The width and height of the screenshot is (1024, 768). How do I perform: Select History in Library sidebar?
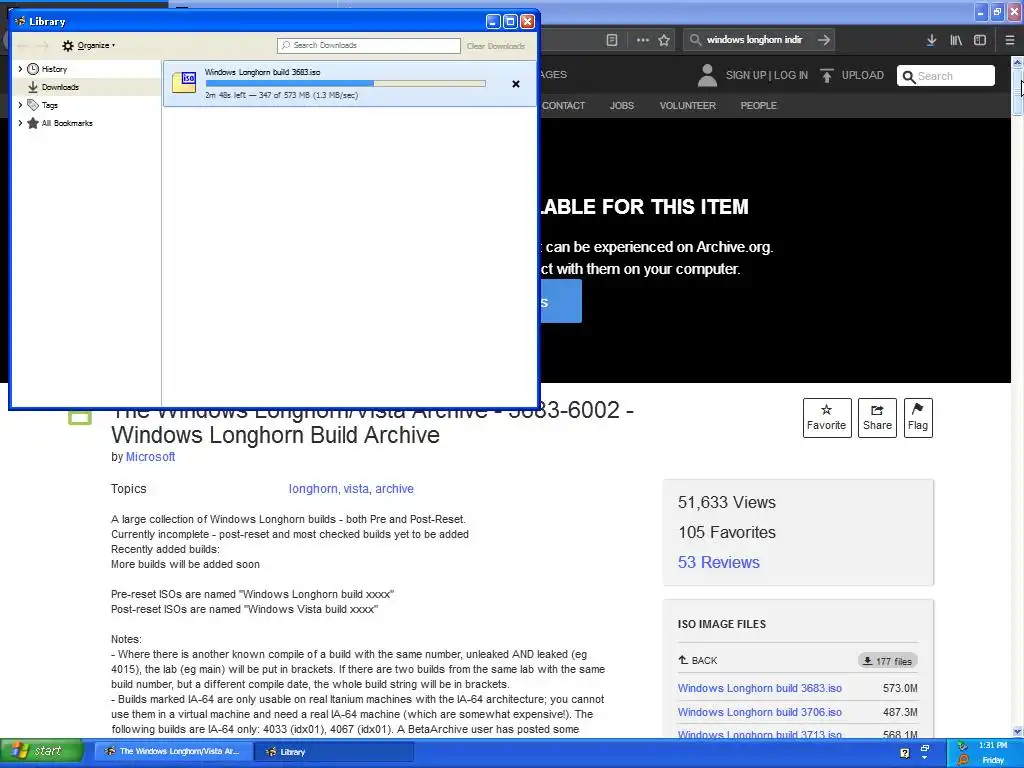tap(54, 69)
